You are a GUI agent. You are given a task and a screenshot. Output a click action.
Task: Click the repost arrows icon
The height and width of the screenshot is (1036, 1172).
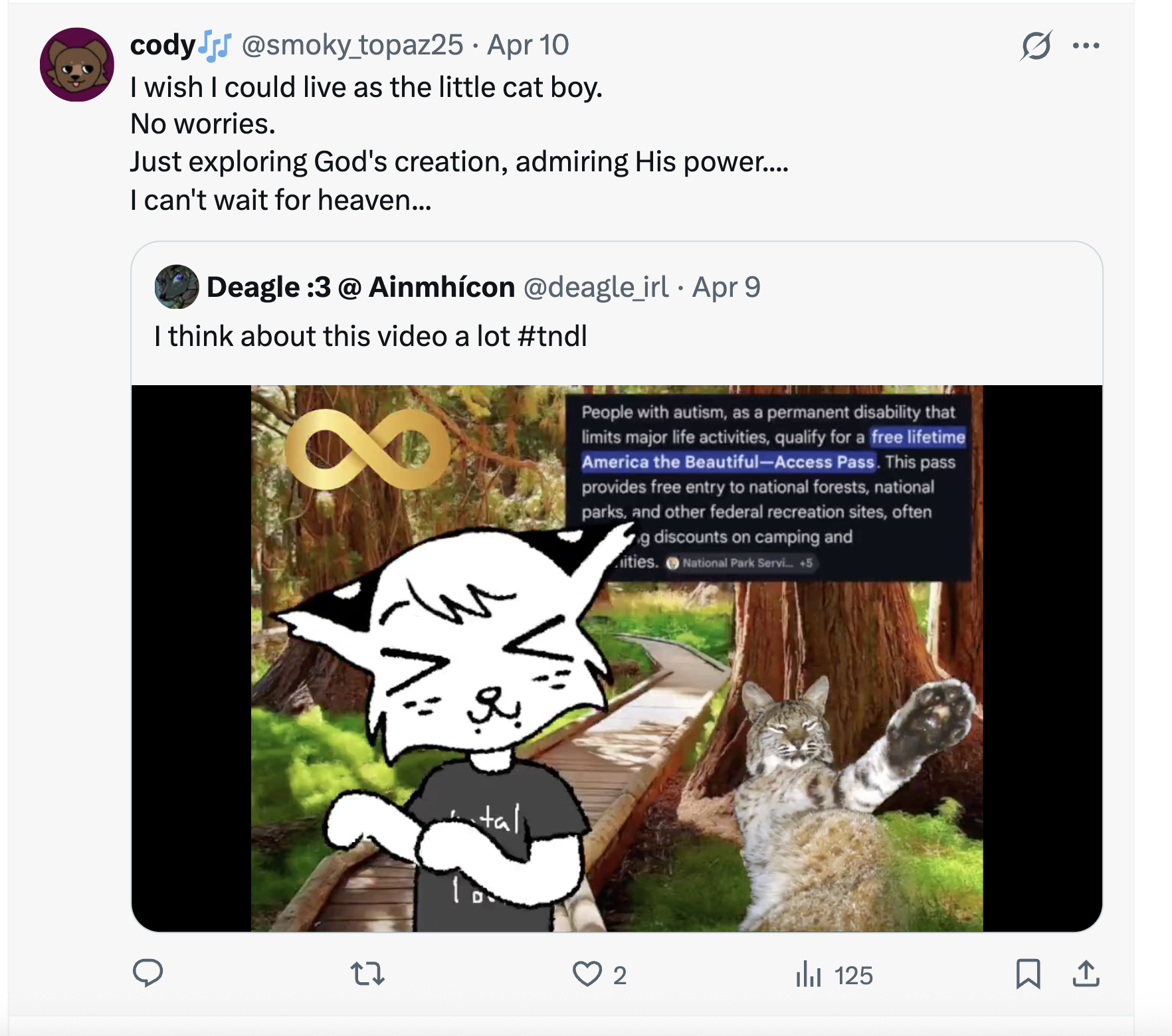coord(367,974)
